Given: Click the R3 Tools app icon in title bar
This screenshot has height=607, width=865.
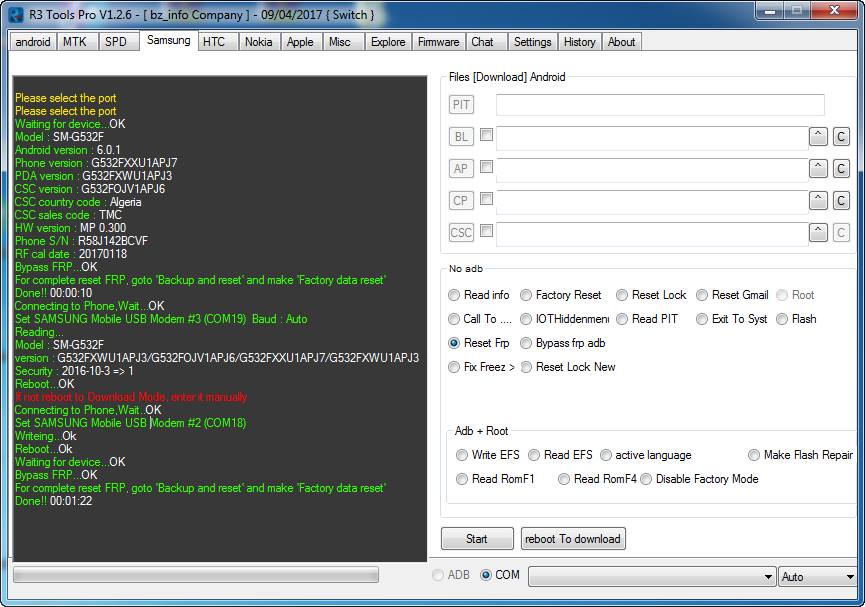Looking at the screenshot, I should [16, 14].
